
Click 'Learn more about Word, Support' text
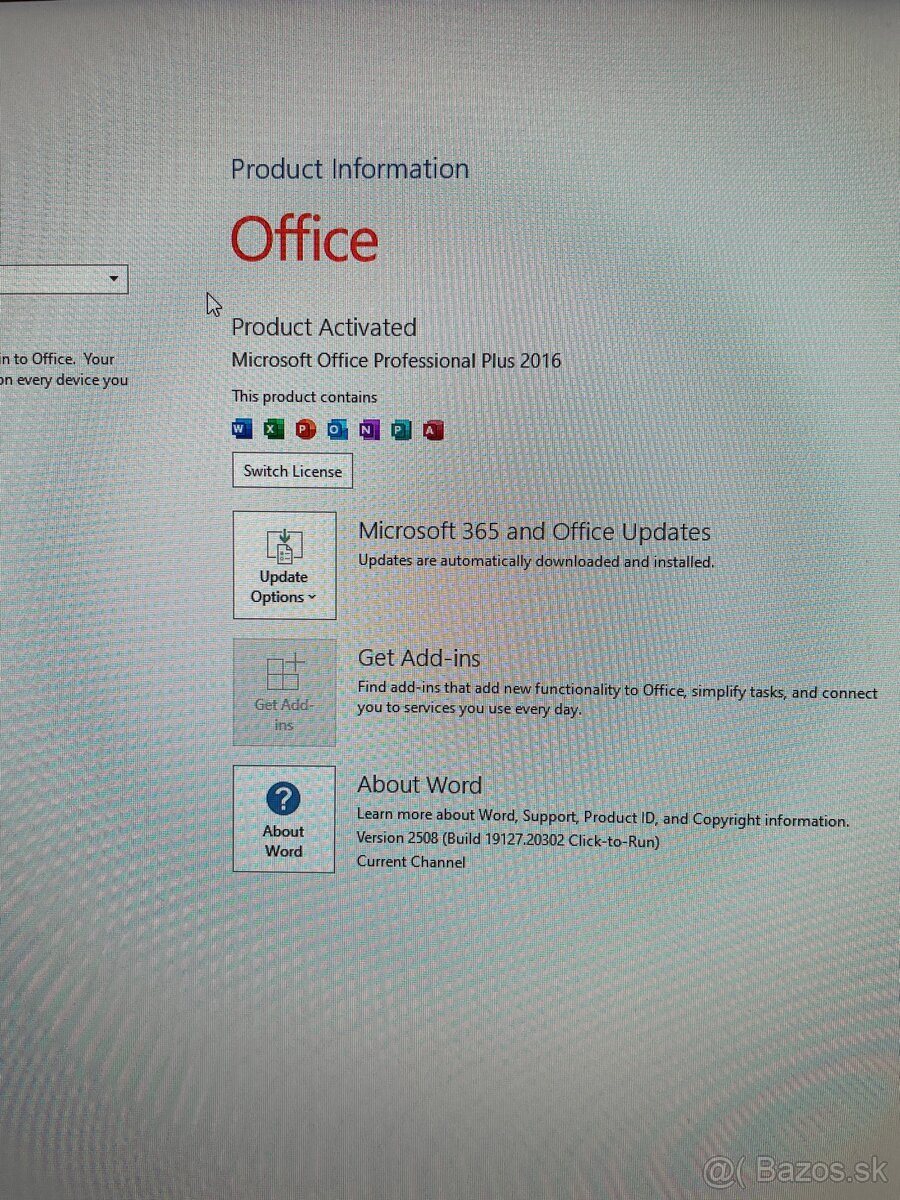pos(603,818)
